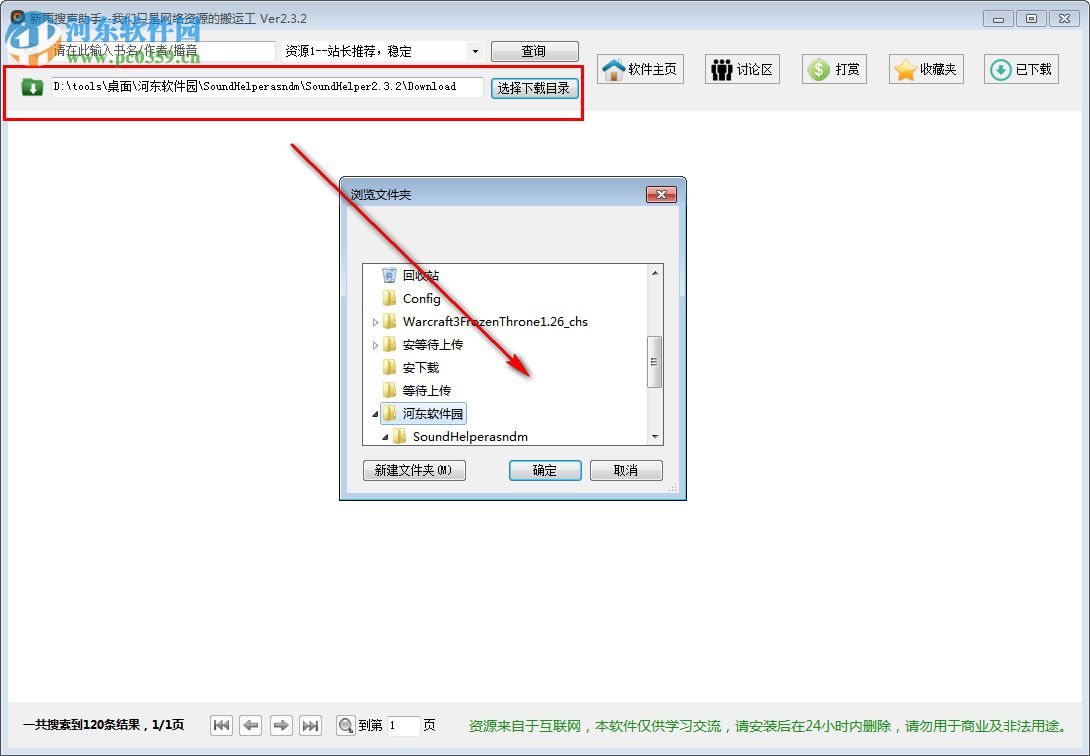Close the 浏览文件夹 dialog

click(x=661, y=195)
